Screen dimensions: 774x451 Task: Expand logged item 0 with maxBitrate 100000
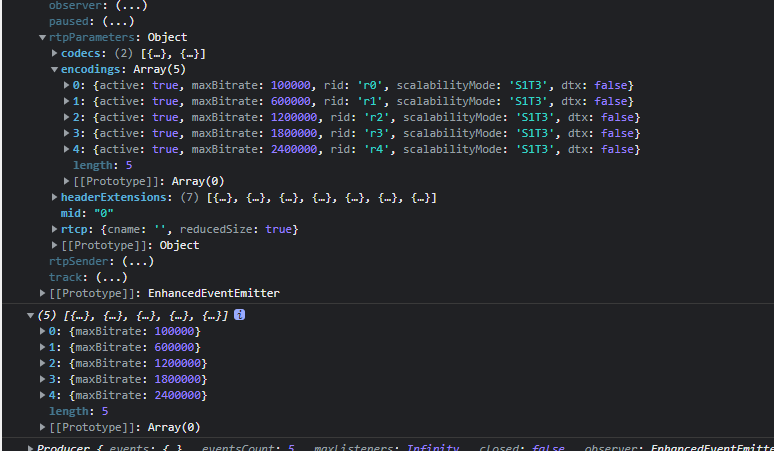tap(42, 331)
